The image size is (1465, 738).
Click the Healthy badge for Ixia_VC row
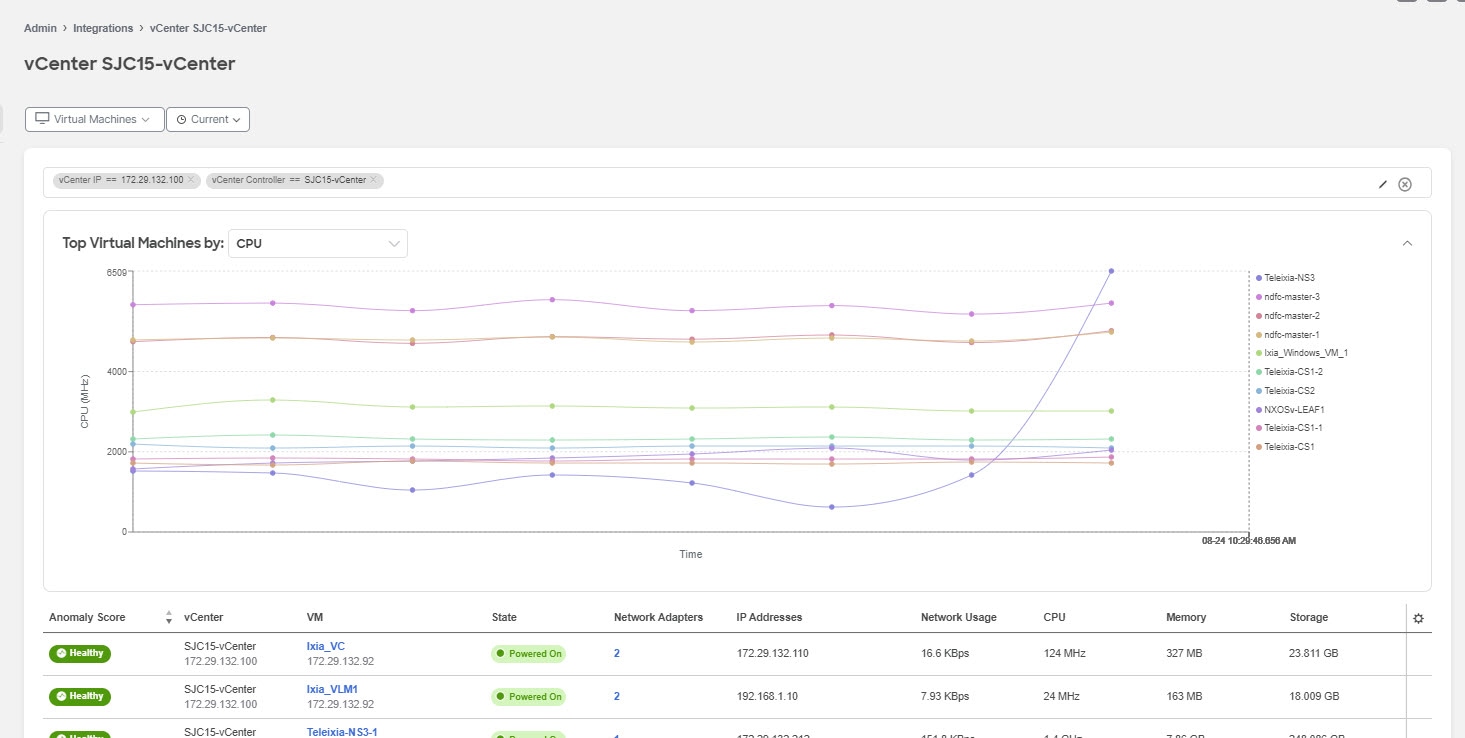[80, 653]
